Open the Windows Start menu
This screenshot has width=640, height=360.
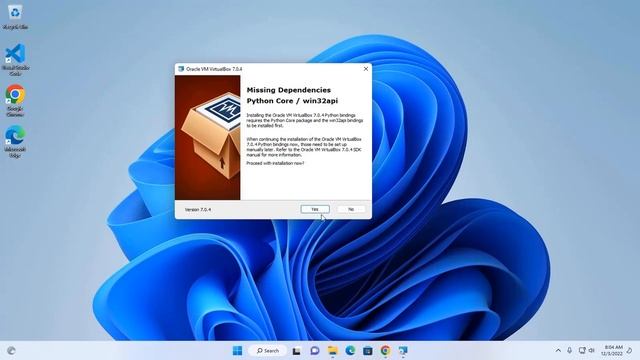point(237,351)
